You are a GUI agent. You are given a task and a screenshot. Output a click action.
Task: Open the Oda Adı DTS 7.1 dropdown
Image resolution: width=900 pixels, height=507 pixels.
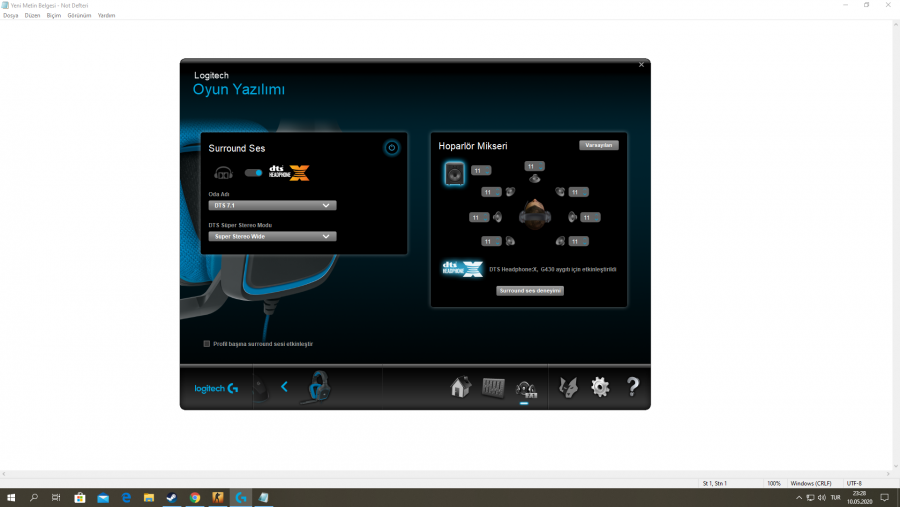pos(272,205)
